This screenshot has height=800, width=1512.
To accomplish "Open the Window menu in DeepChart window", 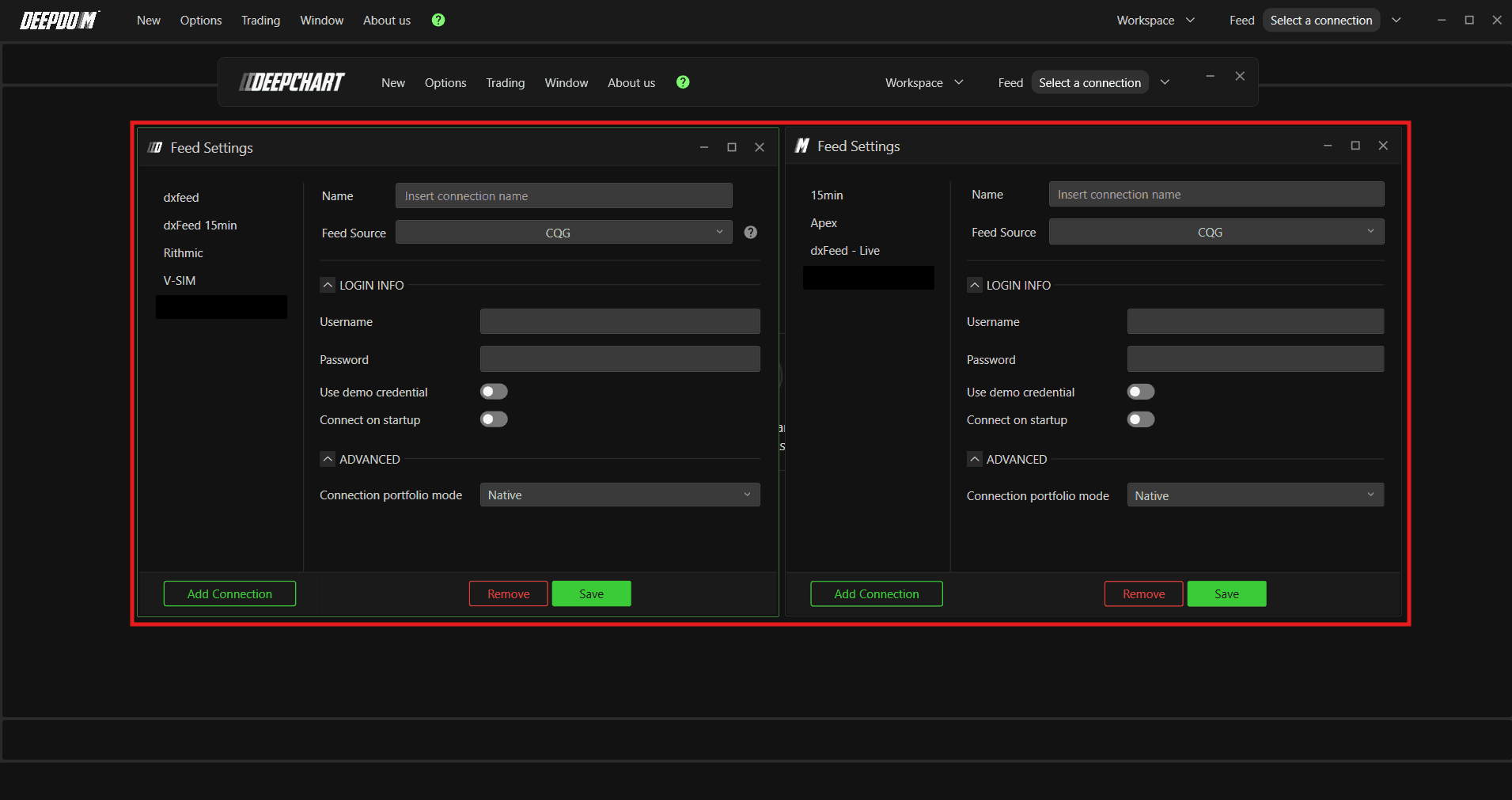I will point(567,82).
